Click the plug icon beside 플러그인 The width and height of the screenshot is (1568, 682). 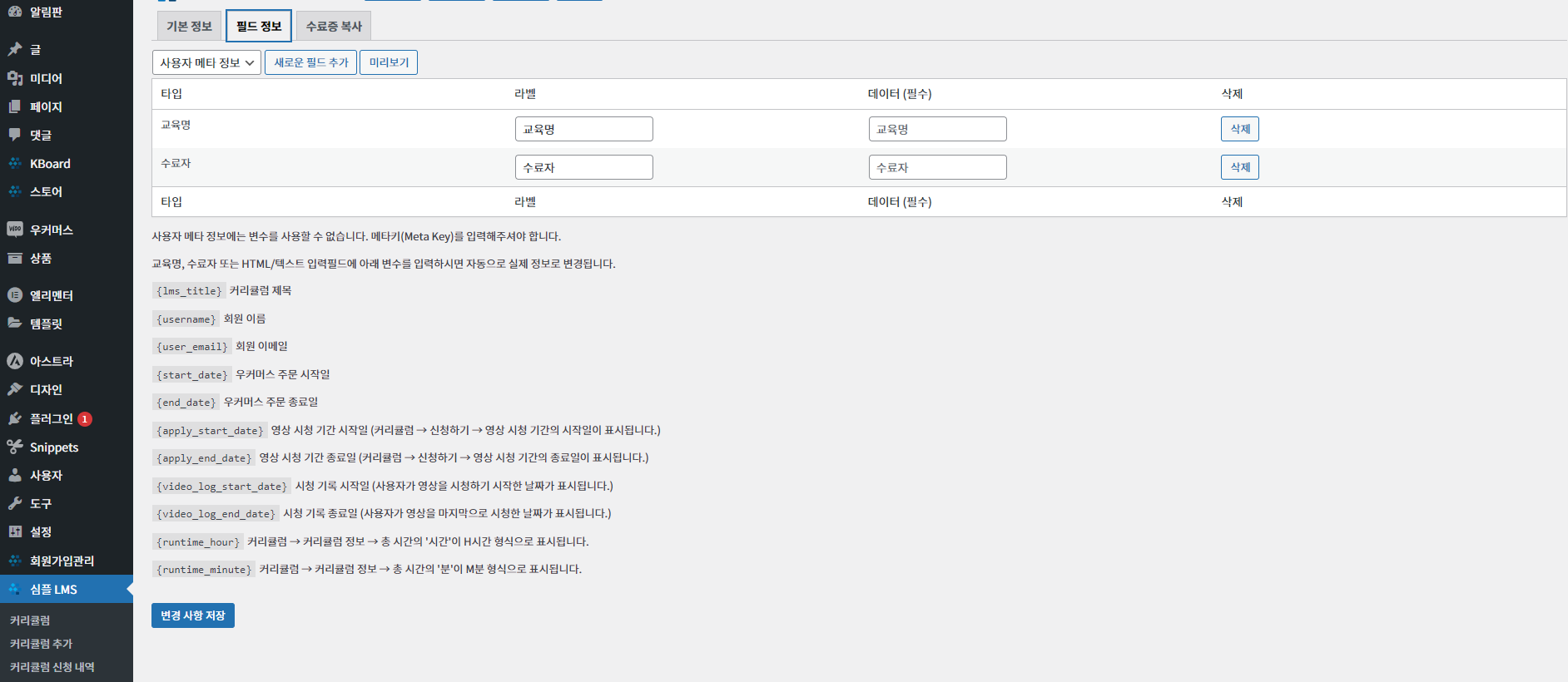coord(15,418)
